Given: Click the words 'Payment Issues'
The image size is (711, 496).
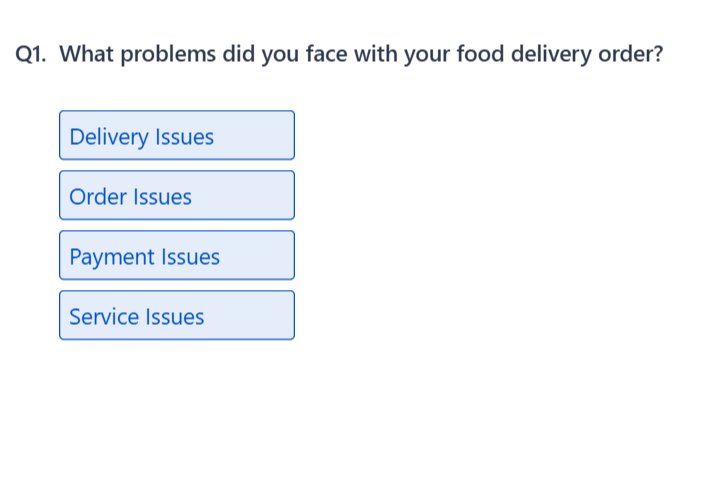Looking at the screenshot, I should pos(144,257).
